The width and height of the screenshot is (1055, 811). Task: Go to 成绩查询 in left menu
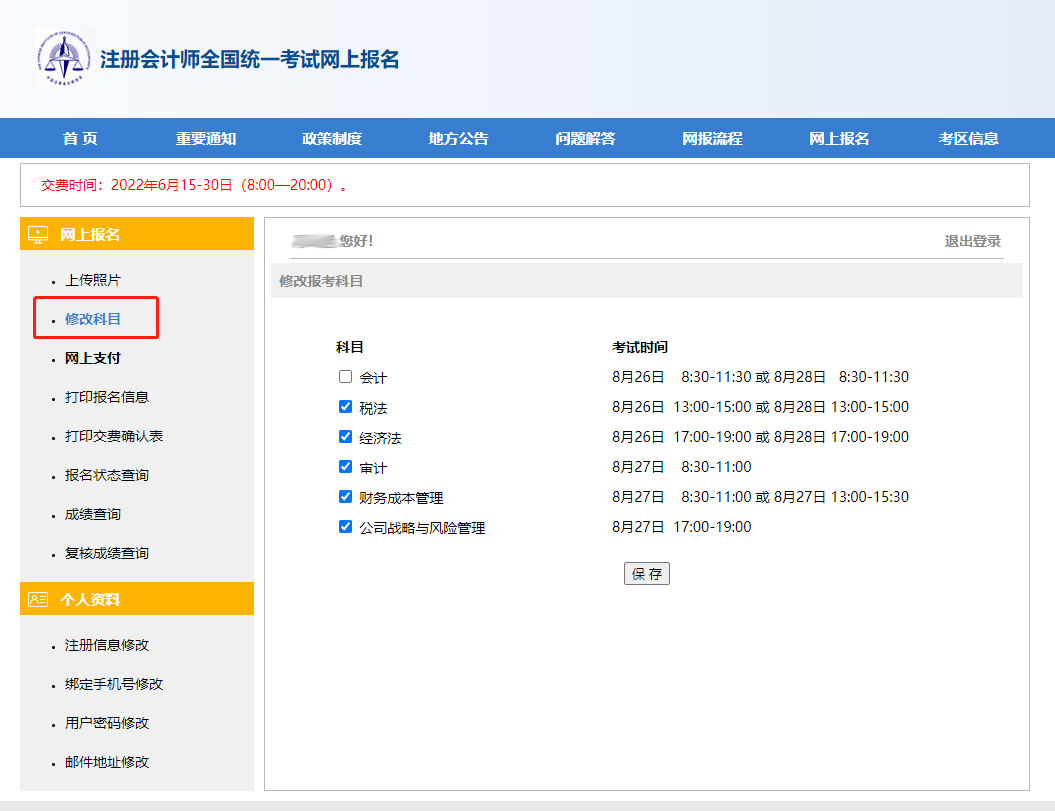pos(93,514)
